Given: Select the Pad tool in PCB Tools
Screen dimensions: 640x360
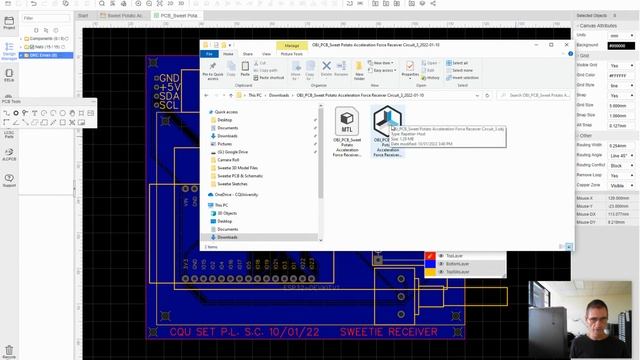Looking at the screenshot, I should (16, 113).
